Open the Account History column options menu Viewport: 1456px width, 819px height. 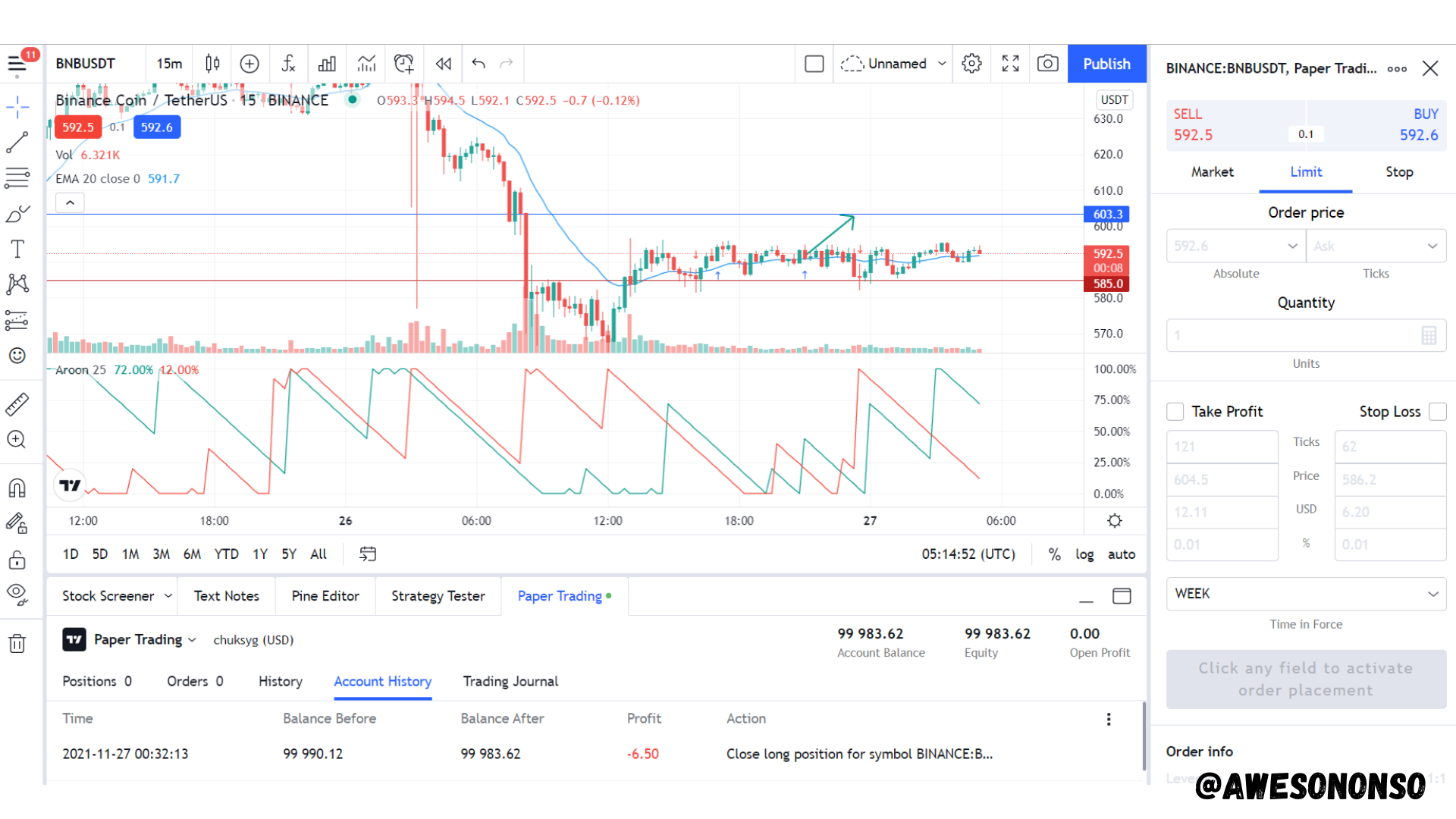1109,719
